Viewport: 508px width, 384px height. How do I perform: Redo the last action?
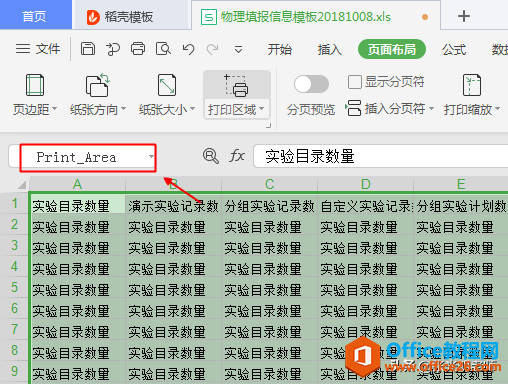tap(212, 49)
